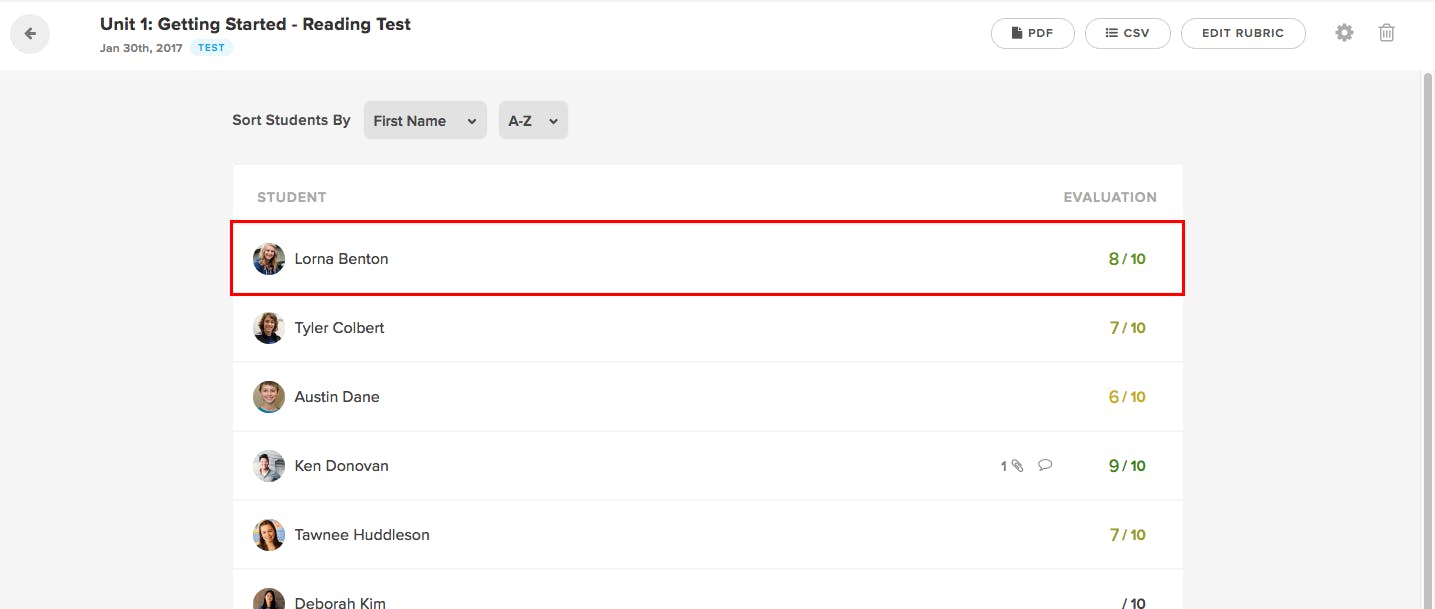Open the A-Z sort order dropdown
This screenshot has width=1435, height=609.
point(533,120)
